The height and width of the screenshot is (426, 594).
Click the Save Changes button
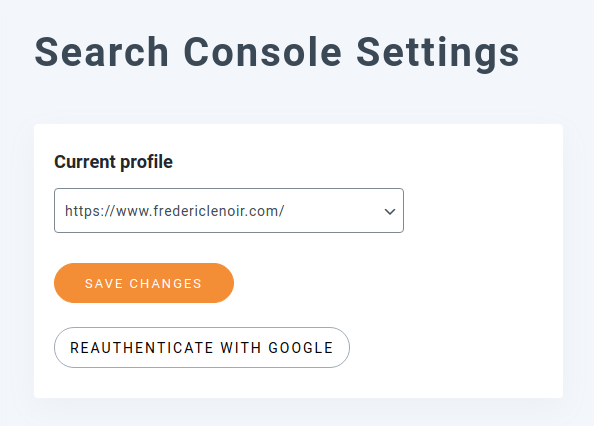coord(144,283)
